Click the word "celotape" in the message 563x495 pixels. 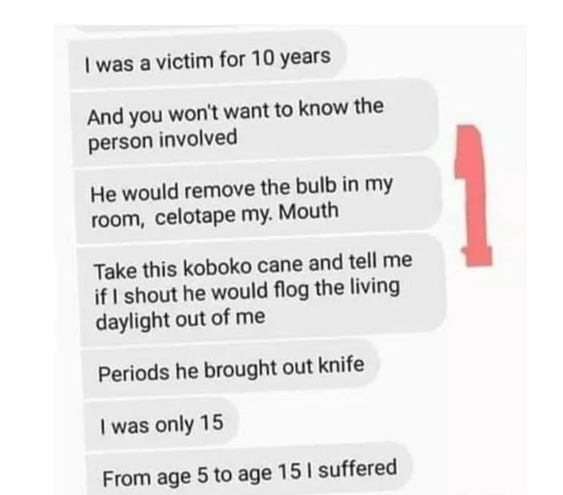click(x=195, y=216)
